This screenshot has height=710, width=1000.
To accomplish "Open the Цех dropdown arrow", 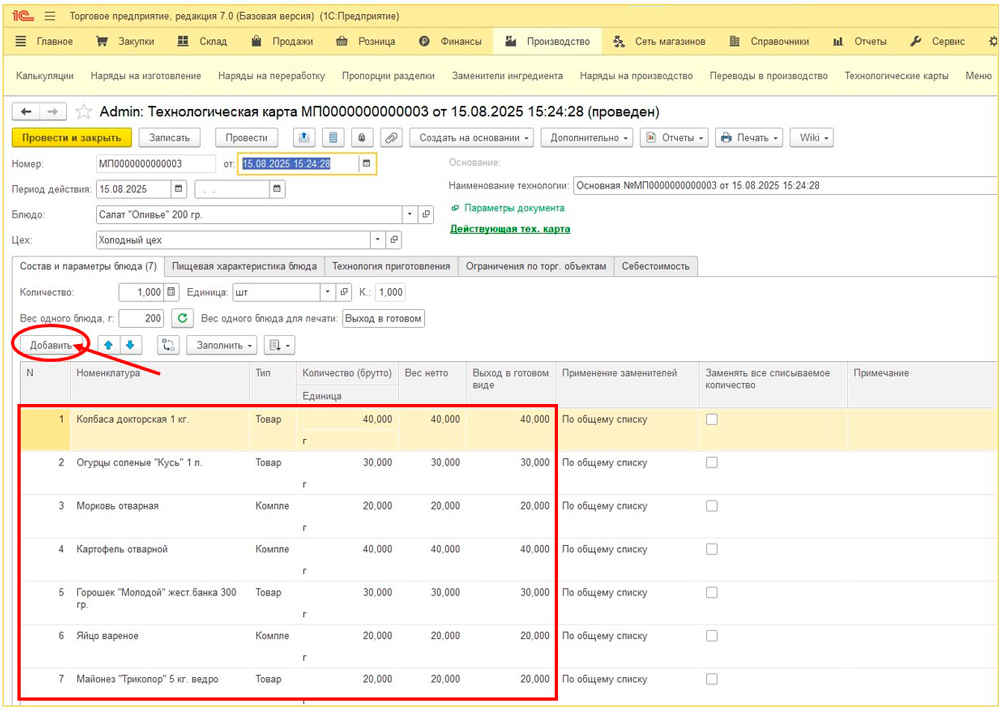I will 377,240.
